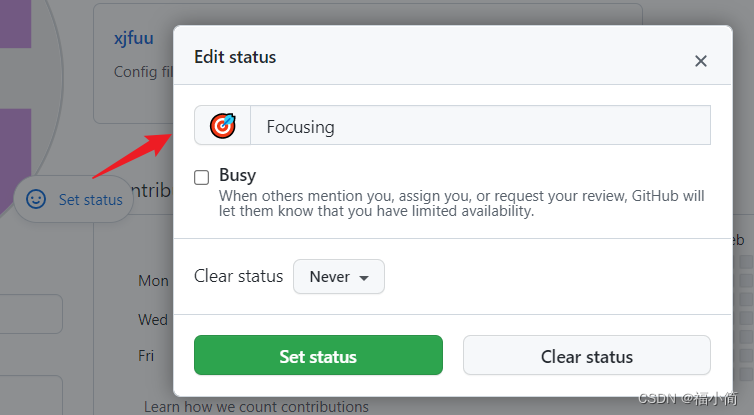The image size is (754, 415).
Task: Click the caret arrow beside Never
Action: [x=364, y=278]
